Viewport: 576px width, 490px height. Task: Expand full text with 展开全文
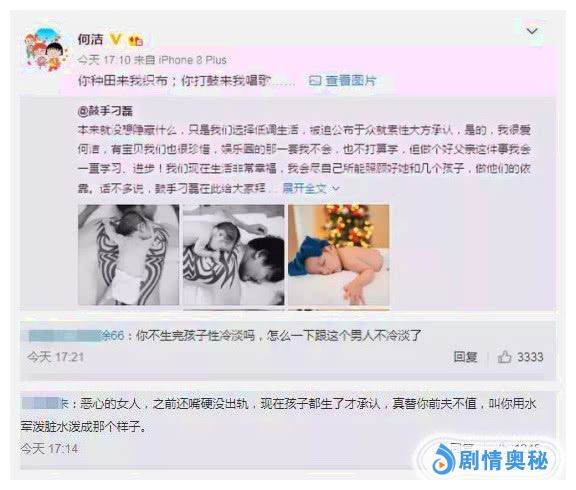click(x=304, y=188)
